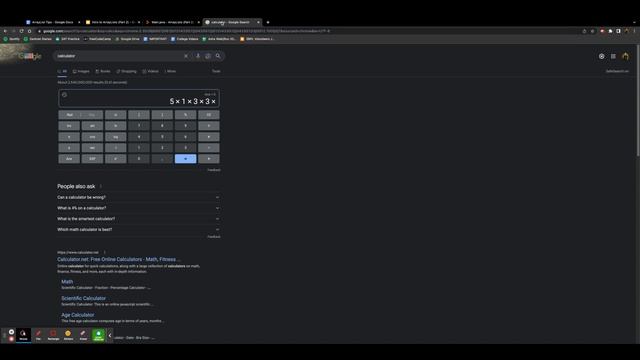The width and height of the screenshot is (640, 360).
Task: Select the Shopping search tab
Action: pos(127,71)
